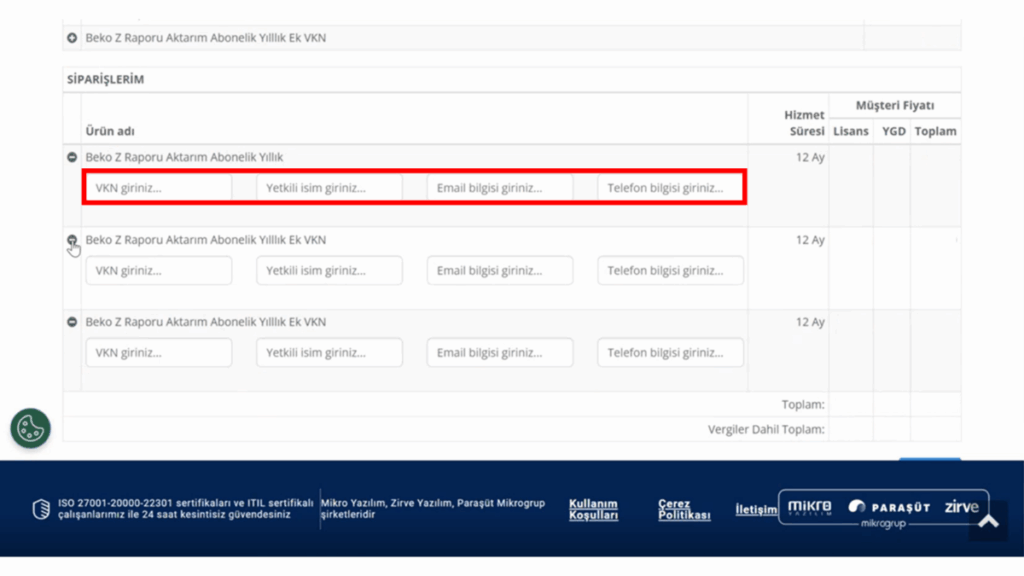Open İletişim link in footer
The height and width of the screenshot is (576, 1024).
(756, 509)
